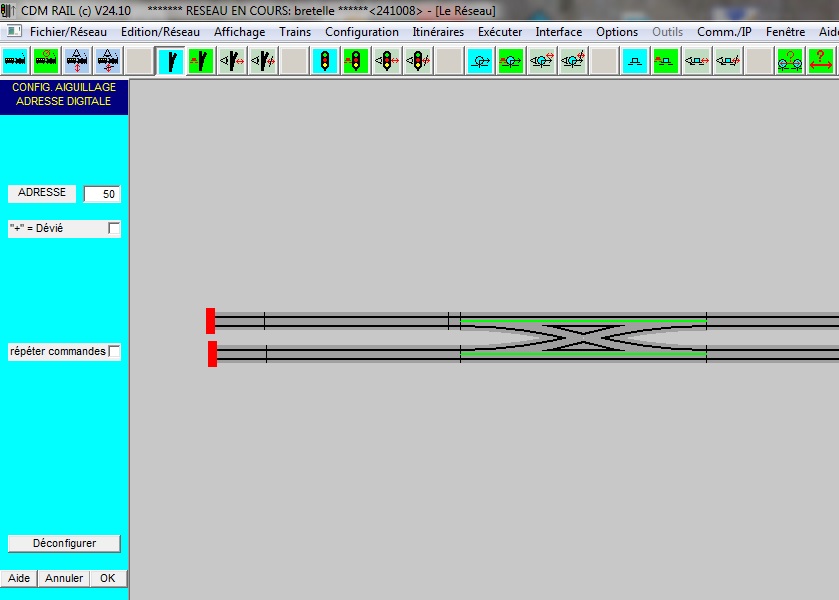This screenshot has width=839, height=600.
Task: Click the green question mark with red double arrow
Action: click(x=821, y=60)
